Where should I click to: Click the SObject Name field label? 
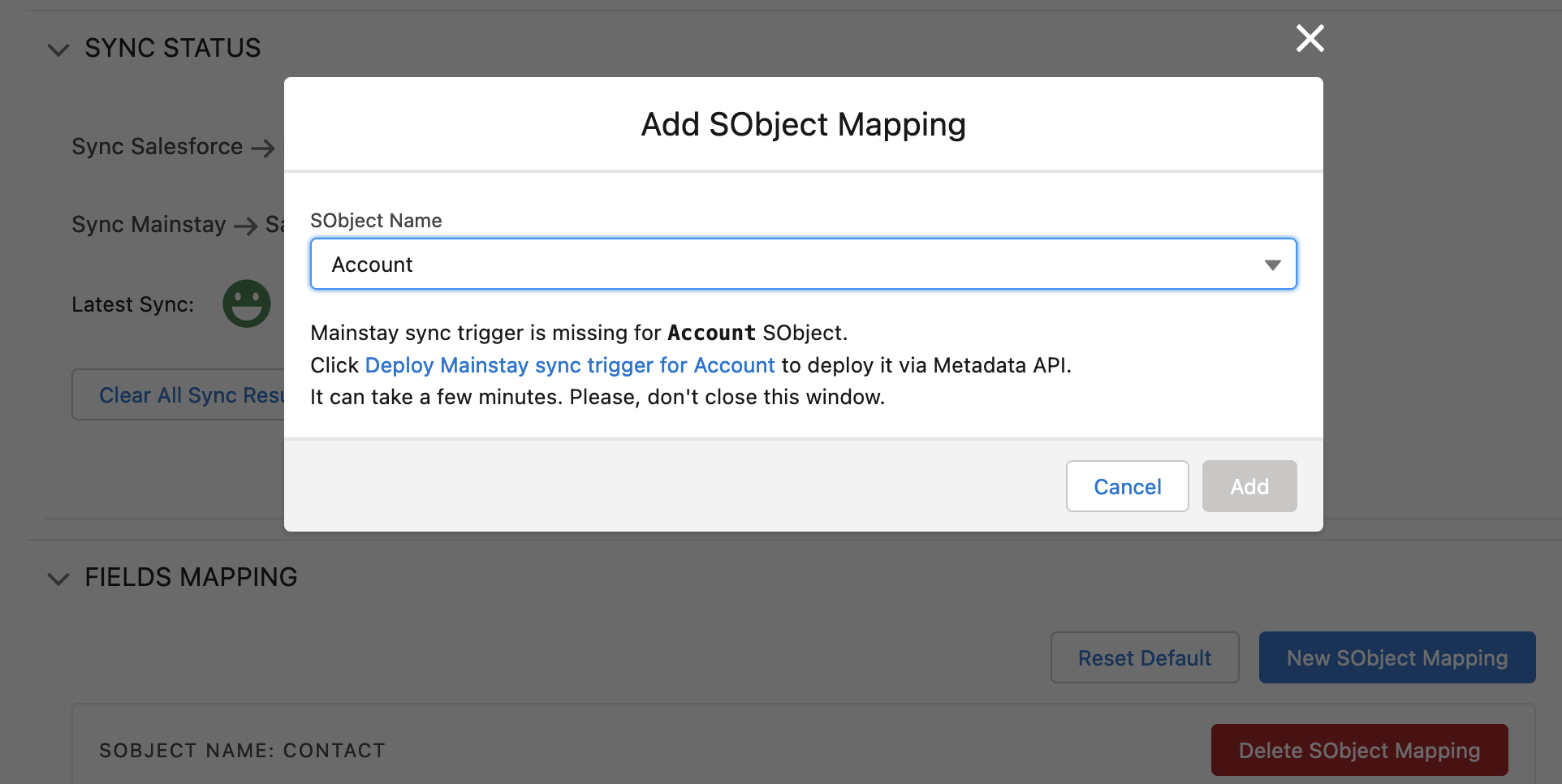(376, 221)
